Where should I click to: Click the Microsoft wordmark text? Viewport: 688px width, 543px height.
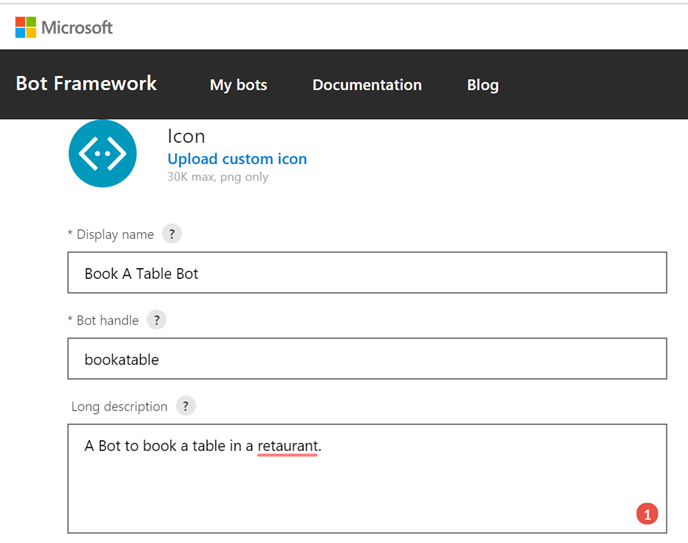click(77, 27)
